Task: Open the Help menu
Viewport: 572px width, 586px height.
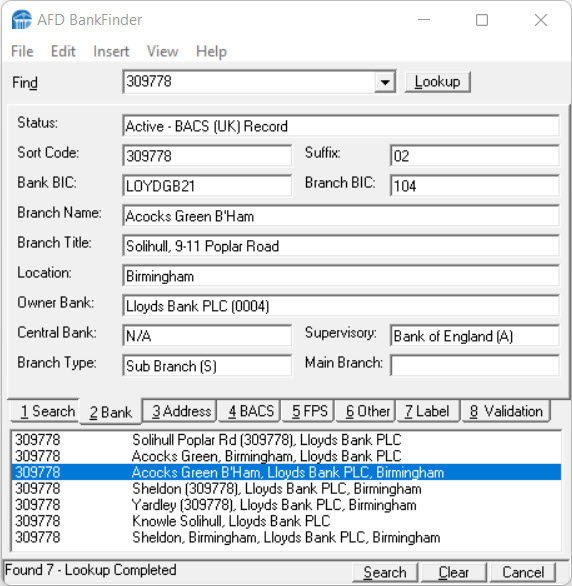Action: 211,51
